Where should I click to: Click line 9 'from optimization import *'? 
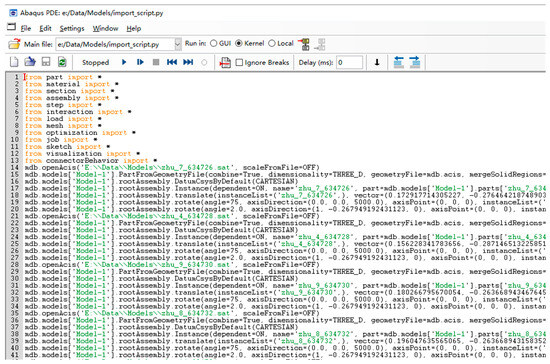tap(80, 133)
